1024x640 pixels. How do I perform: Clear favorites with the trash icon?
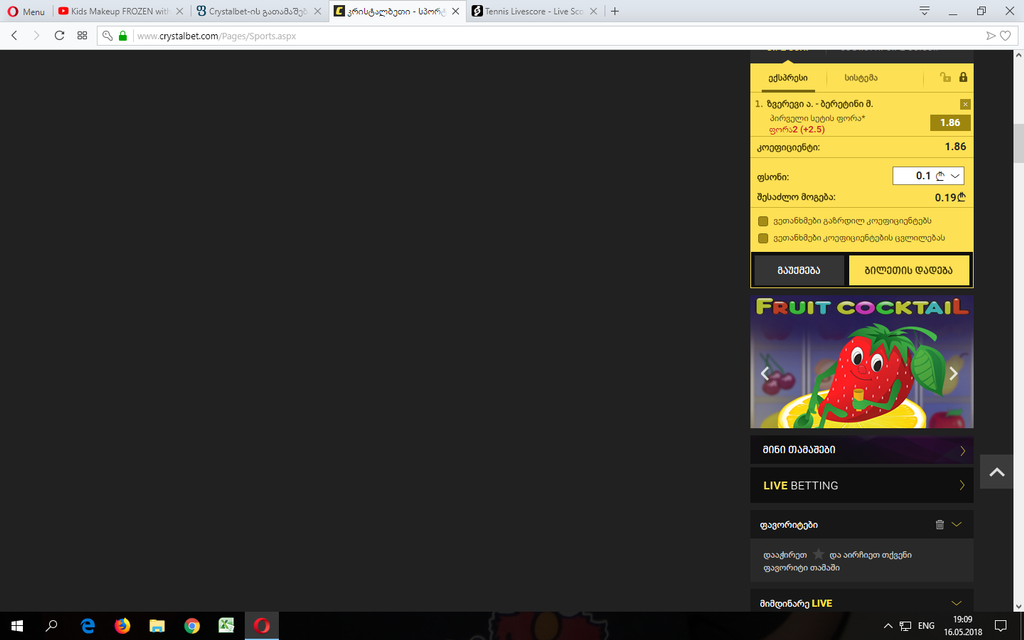[940, 524]
